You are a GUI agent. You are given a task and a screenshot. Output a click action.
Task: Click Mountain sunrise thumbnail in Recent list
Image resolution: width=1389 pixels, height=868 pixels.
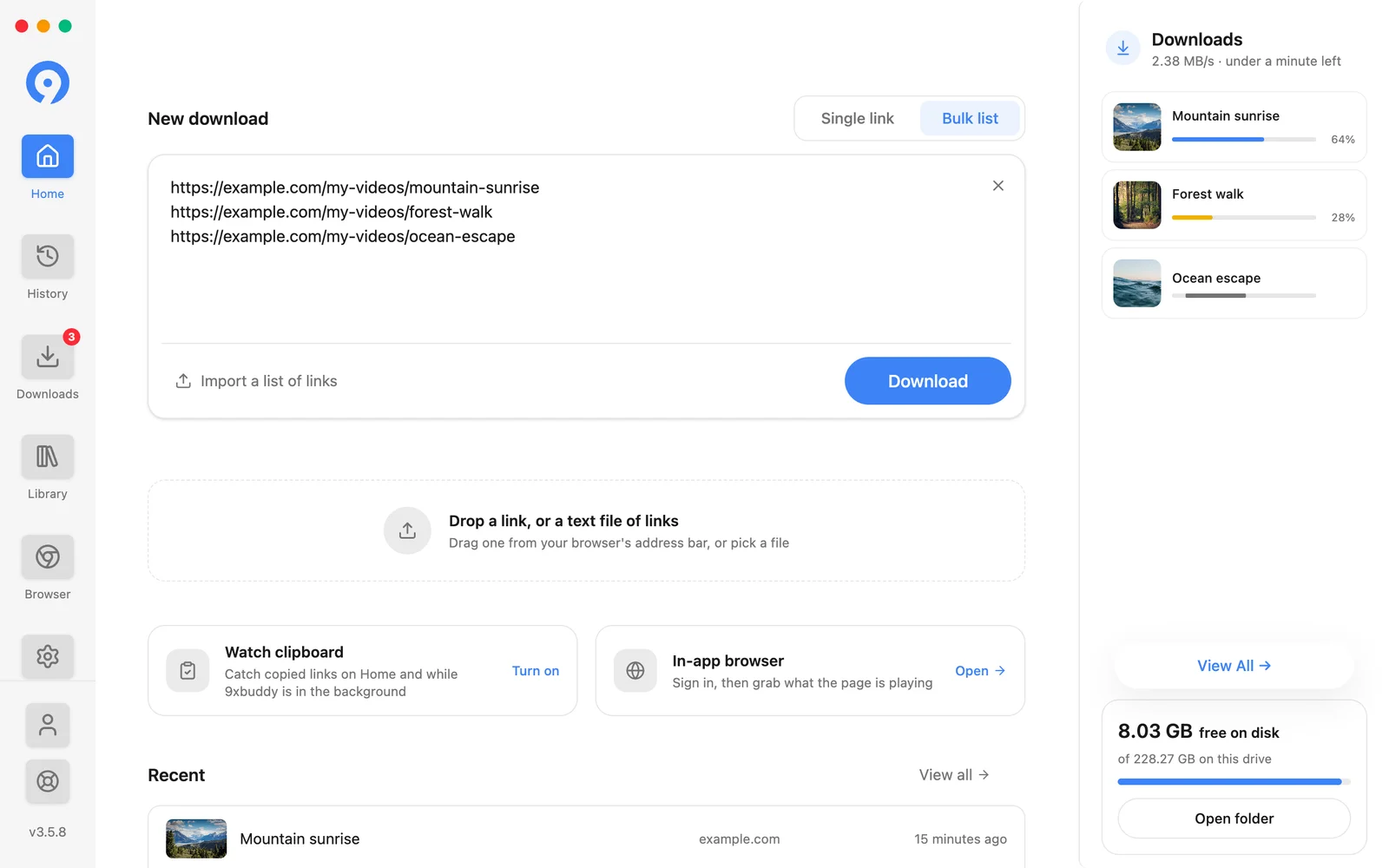pyautogui.click(x=196, y=838)
